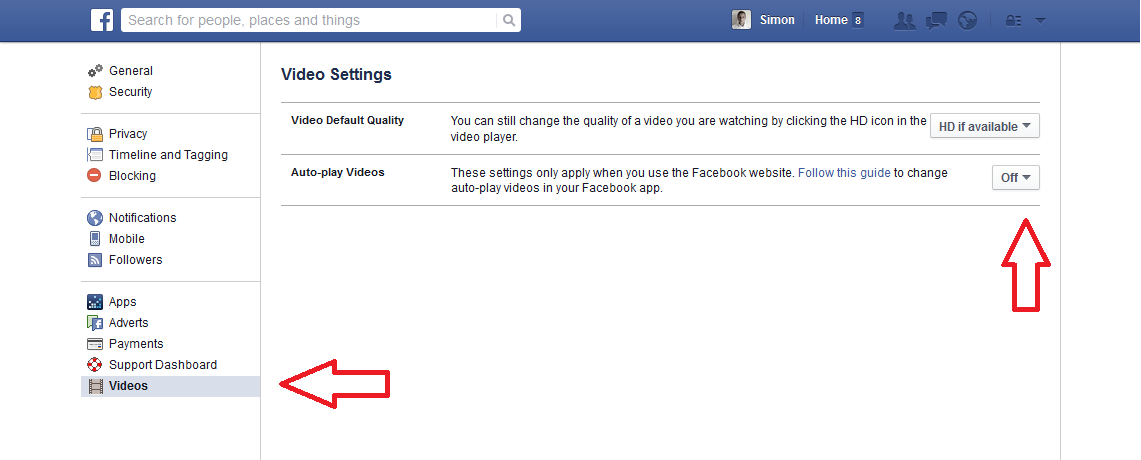The height and width of the screenshot is (460, 1141).
Task: Click the Auto-play Videos label
Action: pyautogui.click(x=338, y=172)
